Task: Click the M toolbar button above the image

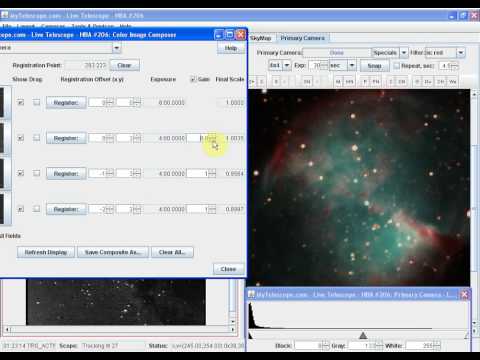Action: click(338, 81)
